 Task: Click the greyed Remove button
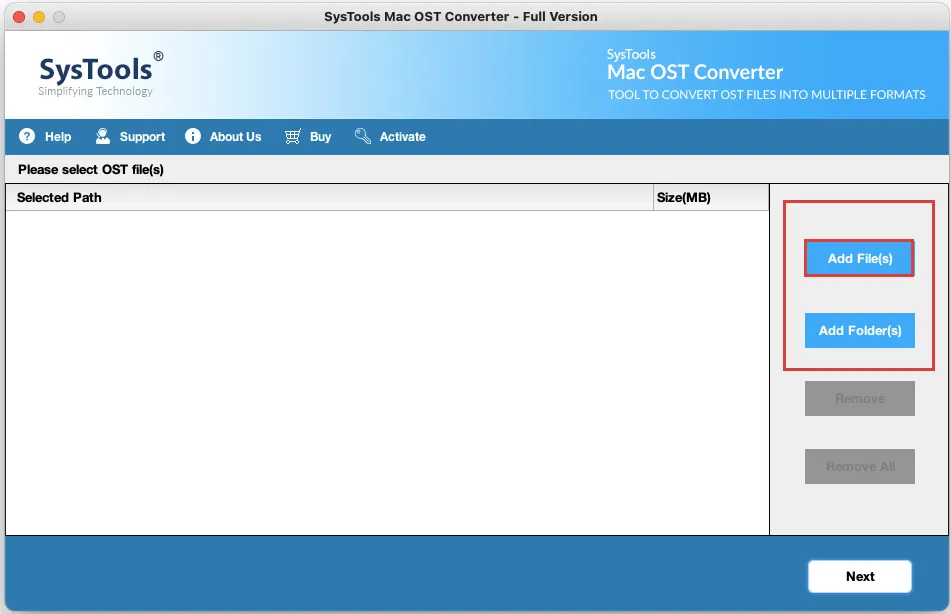[859, 399]
